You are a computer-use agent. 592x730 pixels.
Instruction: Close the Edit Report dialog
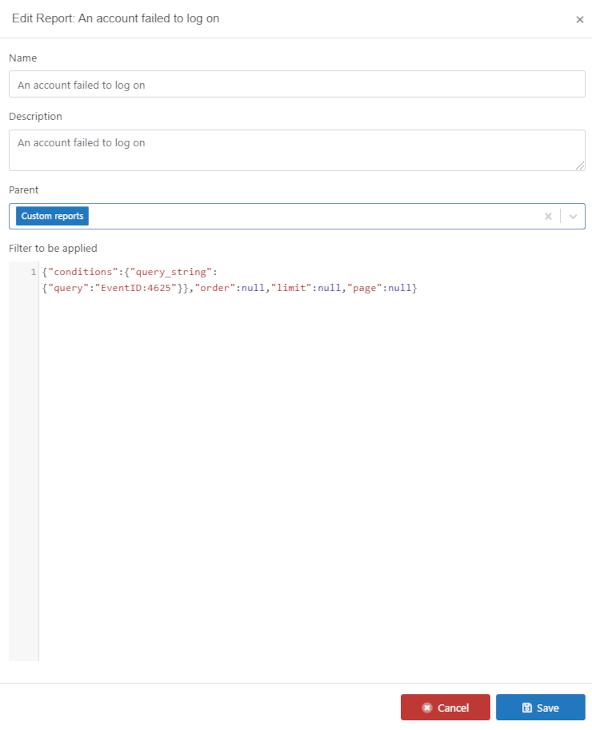pyautogui.click(x=579, y=20)
